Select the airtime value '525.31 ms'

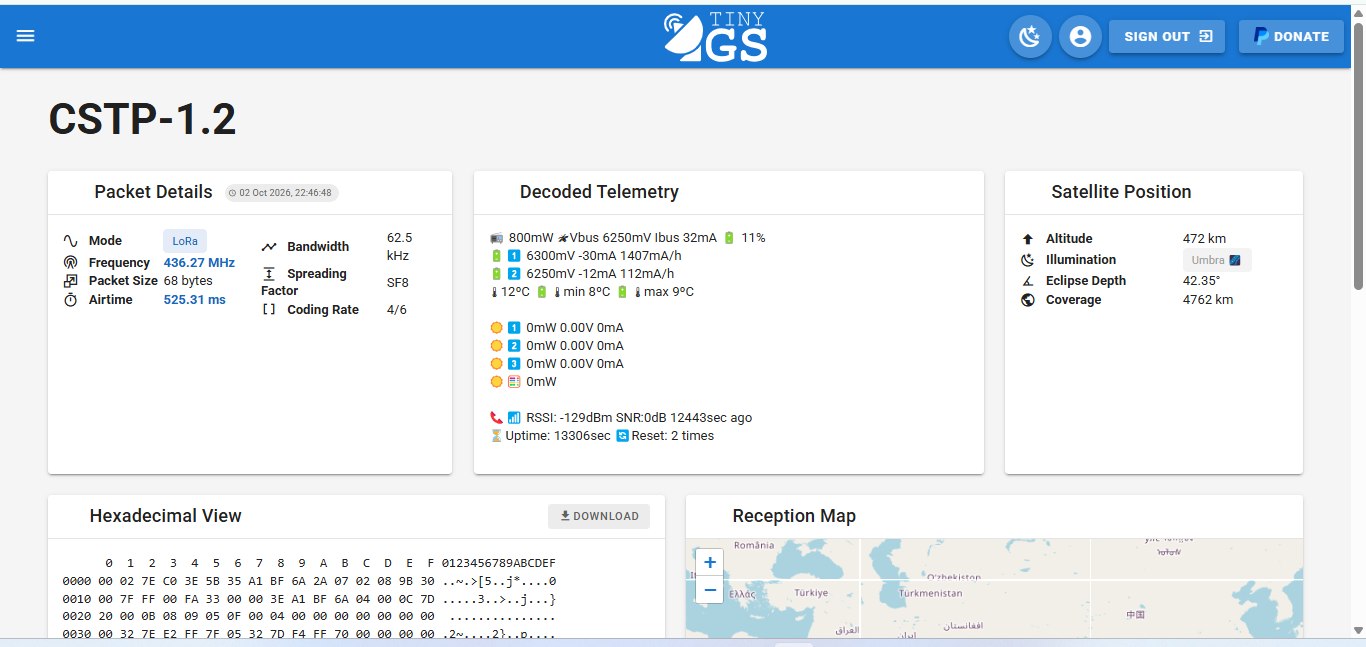[195, 300]
